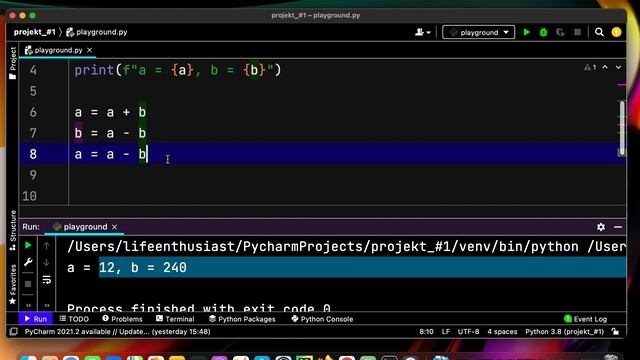The image size is (640, 360).
Task: Open Run panel settings gear
Action: coord(601,227)
